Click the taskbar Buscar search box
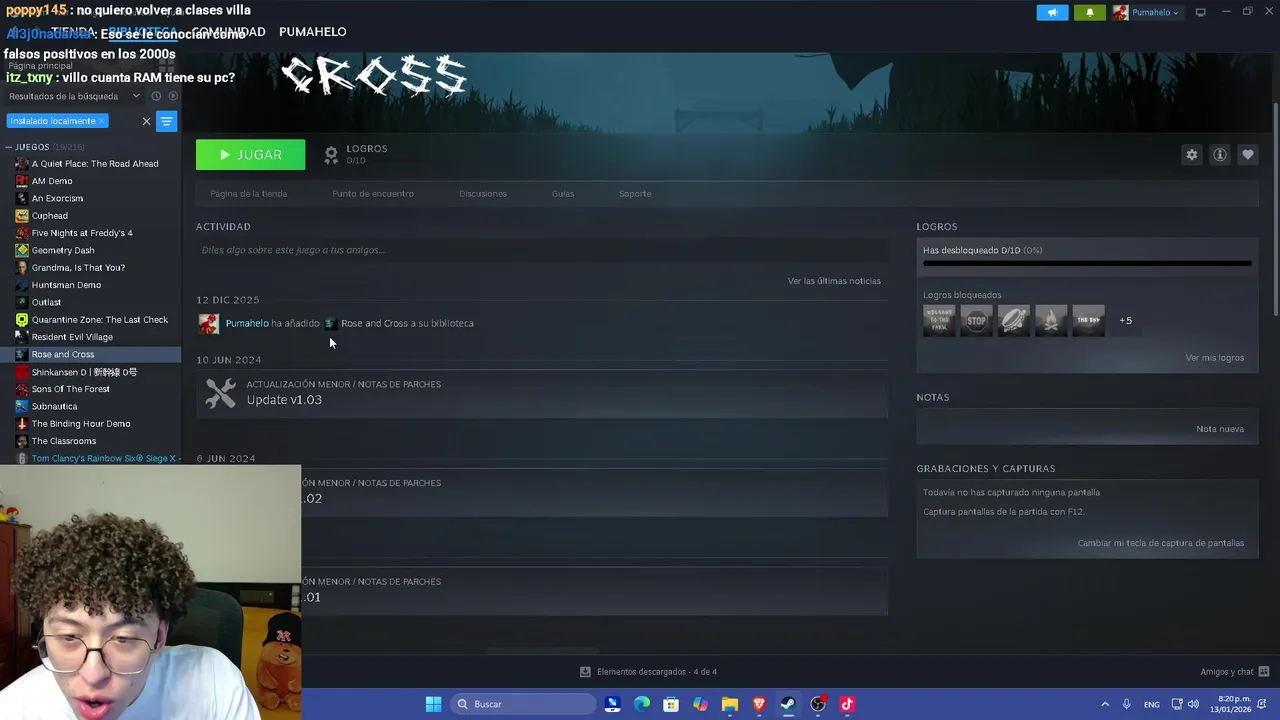Screen dimensions: 1280x720 [x=522, y=704]
